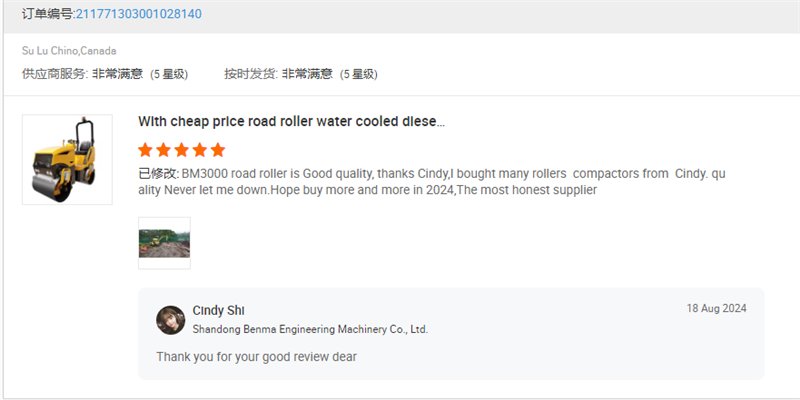Open the road roller product title link
This screenshot has width=800, height=400.
pyautogui.click(x=291, y=122)
